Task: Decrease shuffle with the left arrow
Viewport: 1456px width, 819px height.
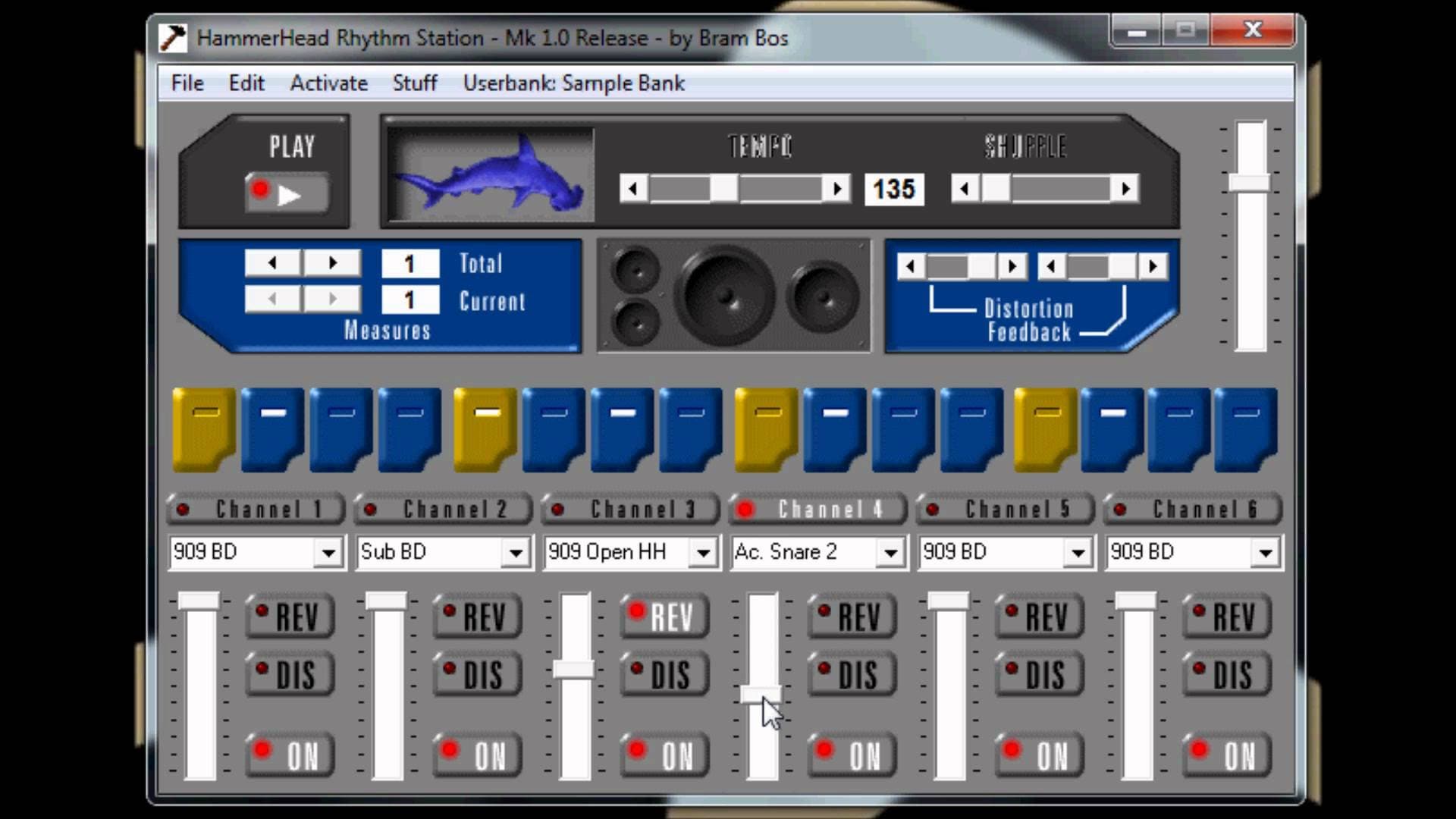Action: coord(965,188)
